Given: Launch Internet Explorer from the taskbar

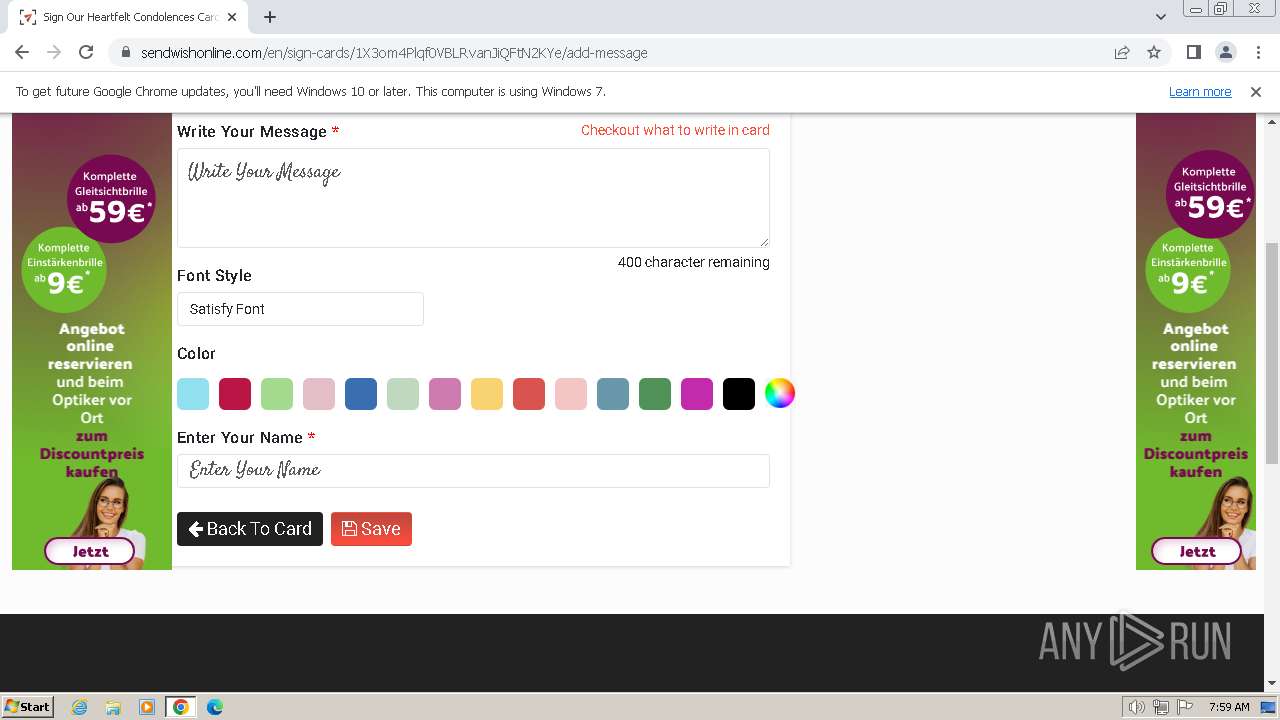Looking at the screenshot, I should pyautogui.click(x=79, y=707).
